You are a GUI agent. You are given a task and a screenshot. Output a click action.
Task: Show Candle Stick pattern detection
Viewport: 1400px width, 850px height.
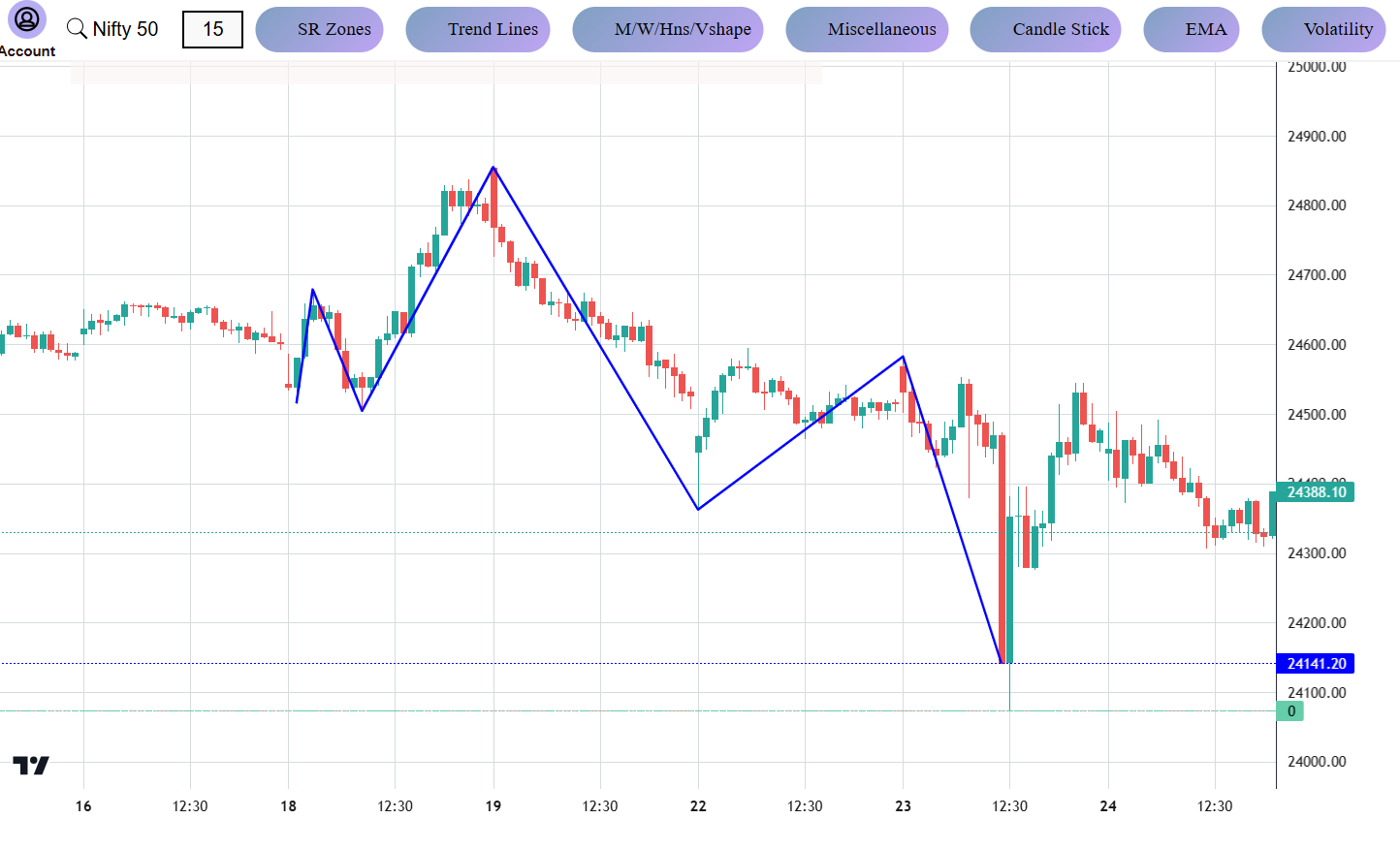[x=1045, y=29]
